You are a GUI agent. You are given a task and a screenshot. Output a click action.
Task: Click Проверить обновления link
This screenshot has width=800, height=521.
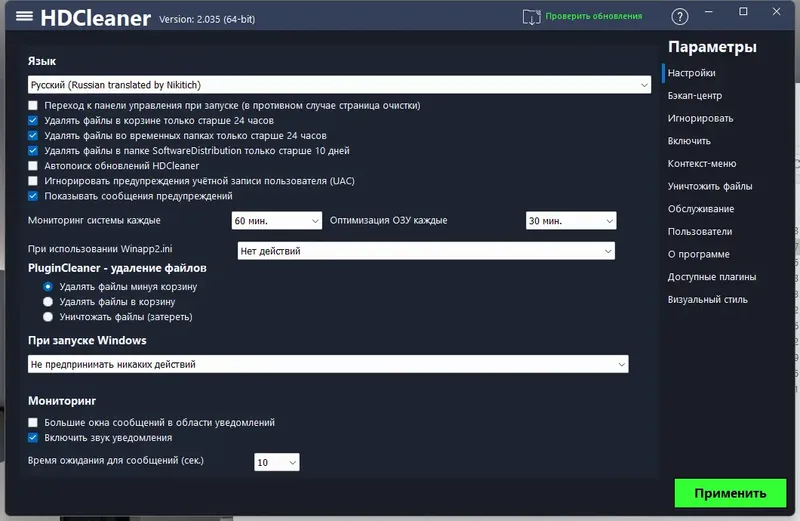point(593,16)
